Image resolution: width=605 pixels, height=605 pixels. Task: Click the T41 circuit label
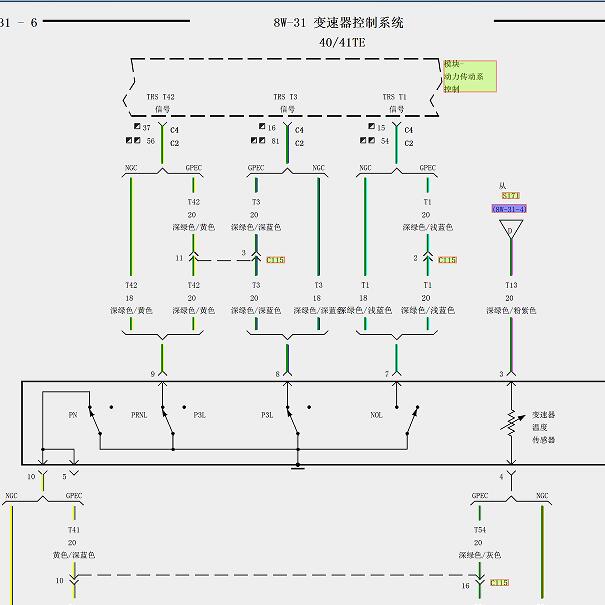pos(74,530)
